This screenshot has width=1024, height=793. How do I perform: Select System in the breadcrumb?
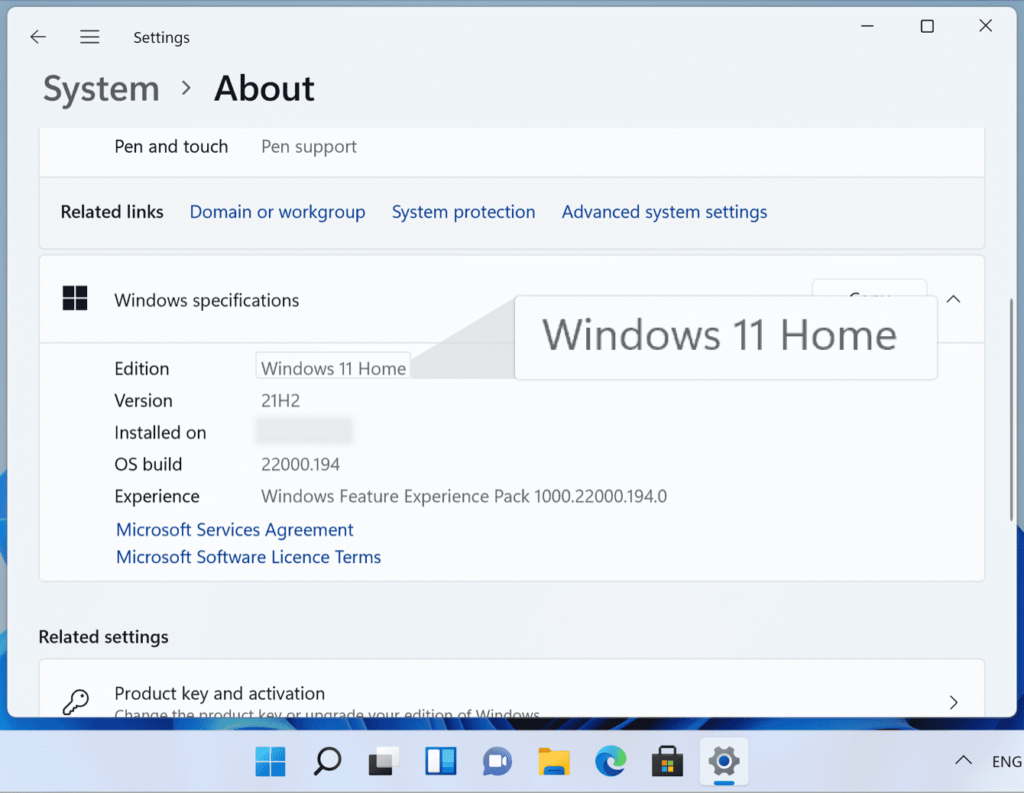[x=100, y=89]
